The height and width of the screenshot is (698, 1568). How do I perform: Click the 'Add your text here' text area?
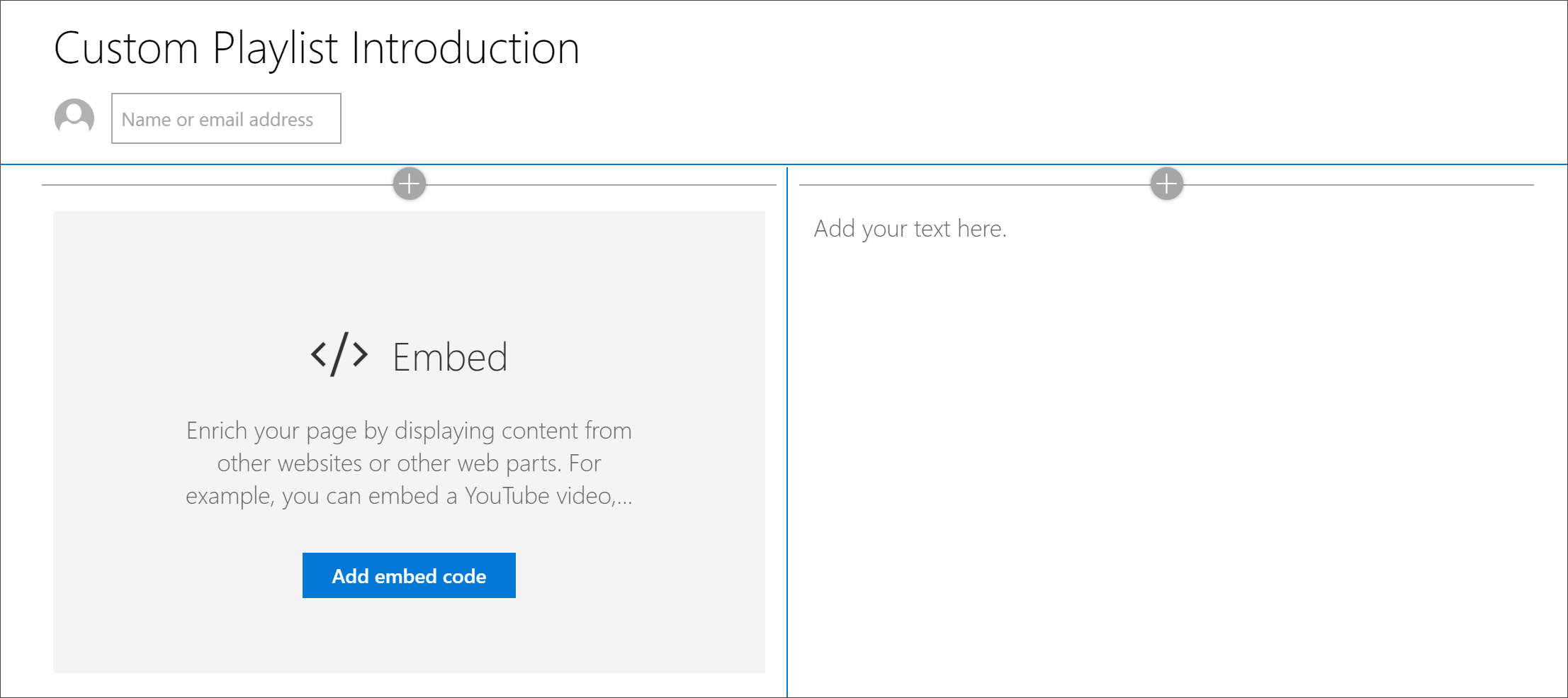click(910, 227)
